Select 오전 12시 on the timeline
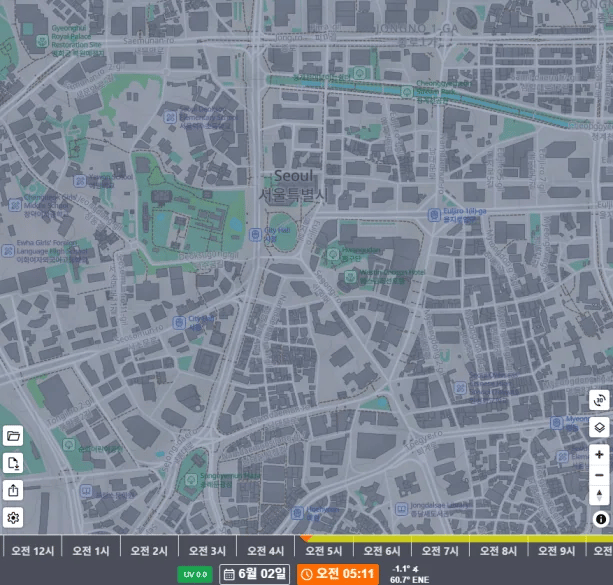 (32, 551)
